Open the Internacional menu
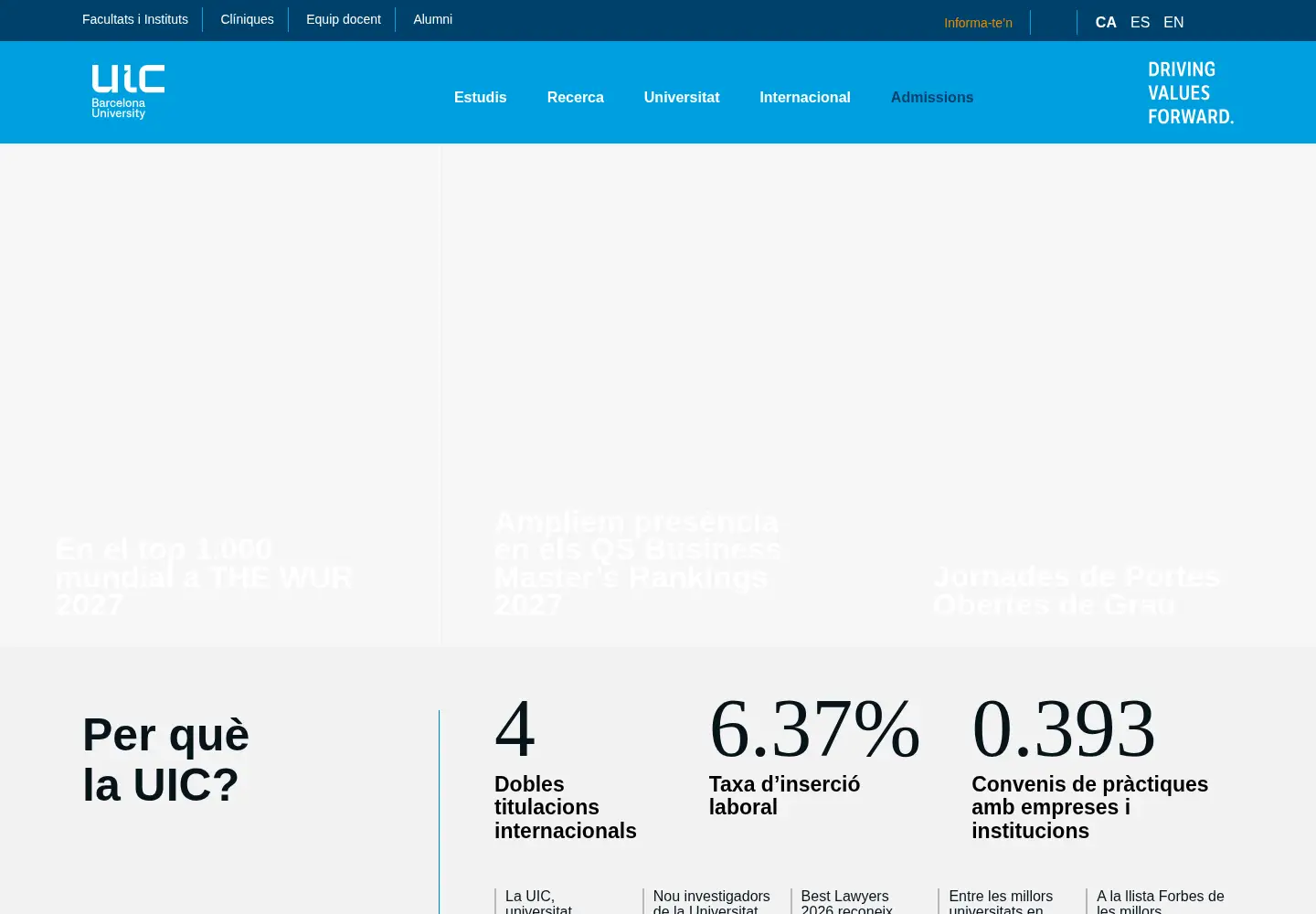 (804, 97)
